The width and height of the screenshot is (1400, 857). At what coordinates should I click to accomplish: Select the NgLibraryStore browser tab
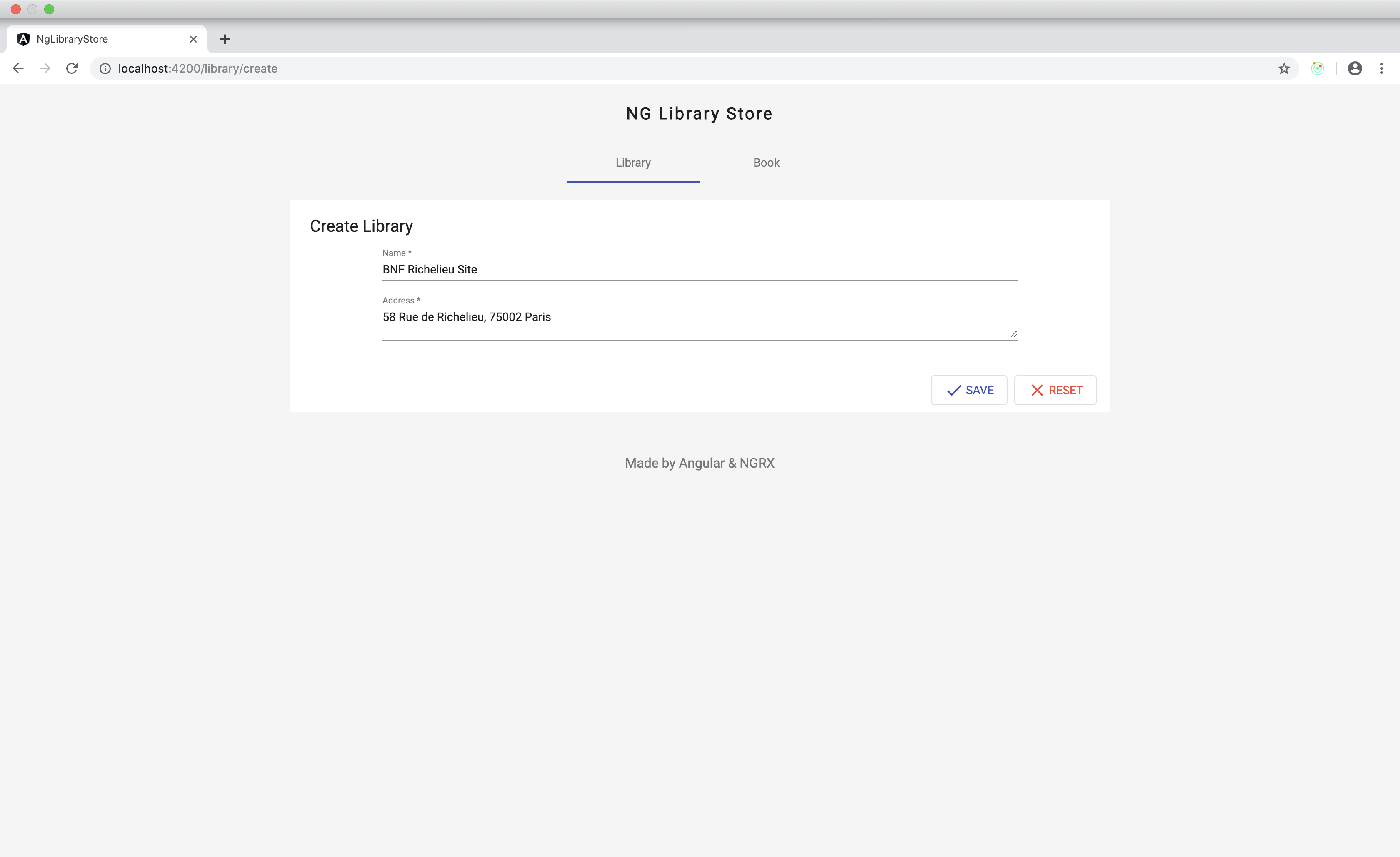(x=106, y=39)
